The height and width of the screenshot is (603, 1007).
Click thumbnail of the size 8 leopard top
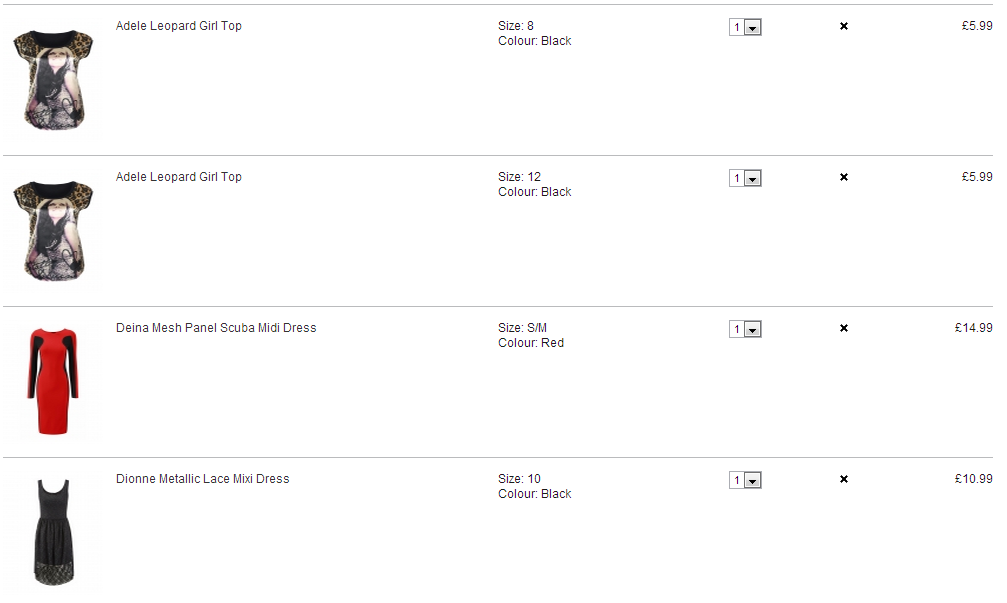(53, 79)
